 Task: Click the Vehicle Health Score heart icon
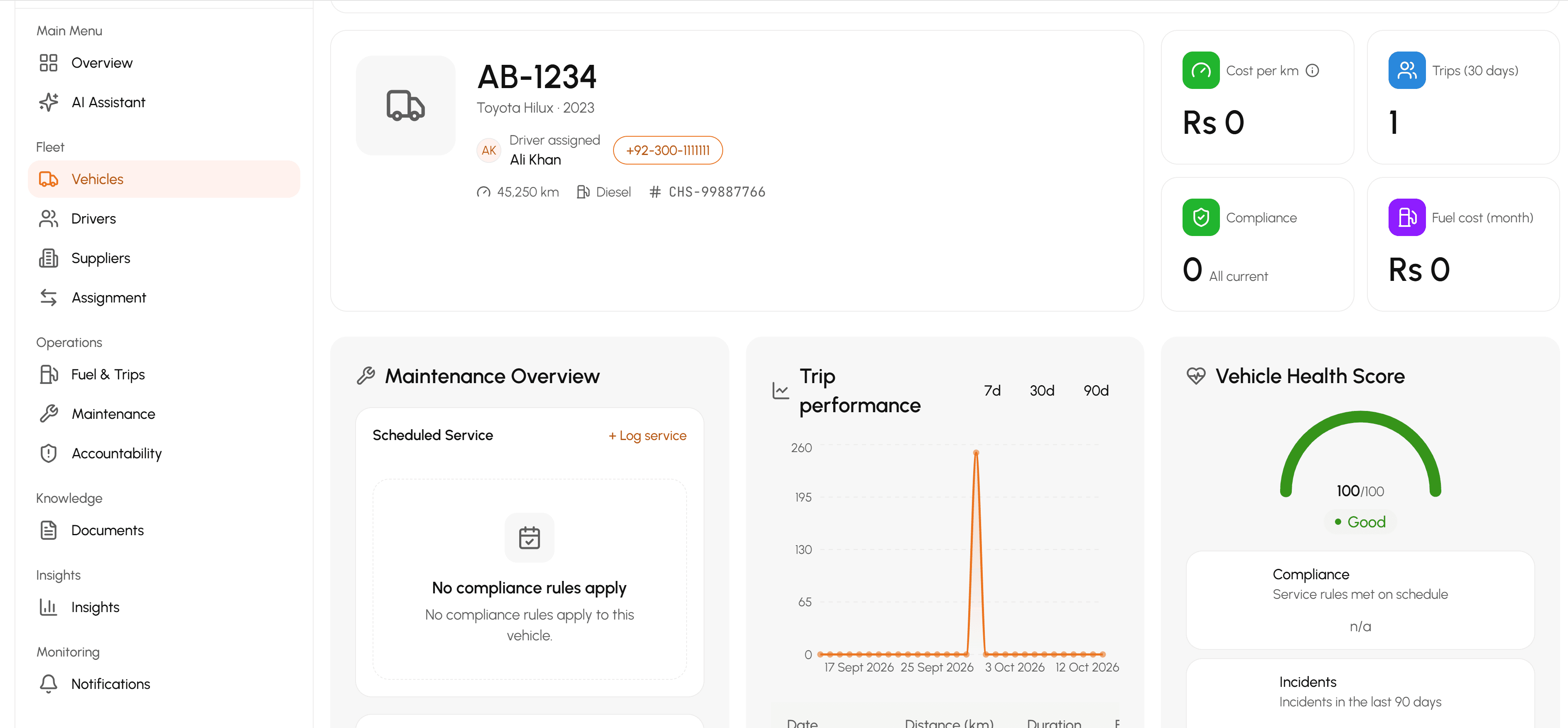click(1195, 376)
